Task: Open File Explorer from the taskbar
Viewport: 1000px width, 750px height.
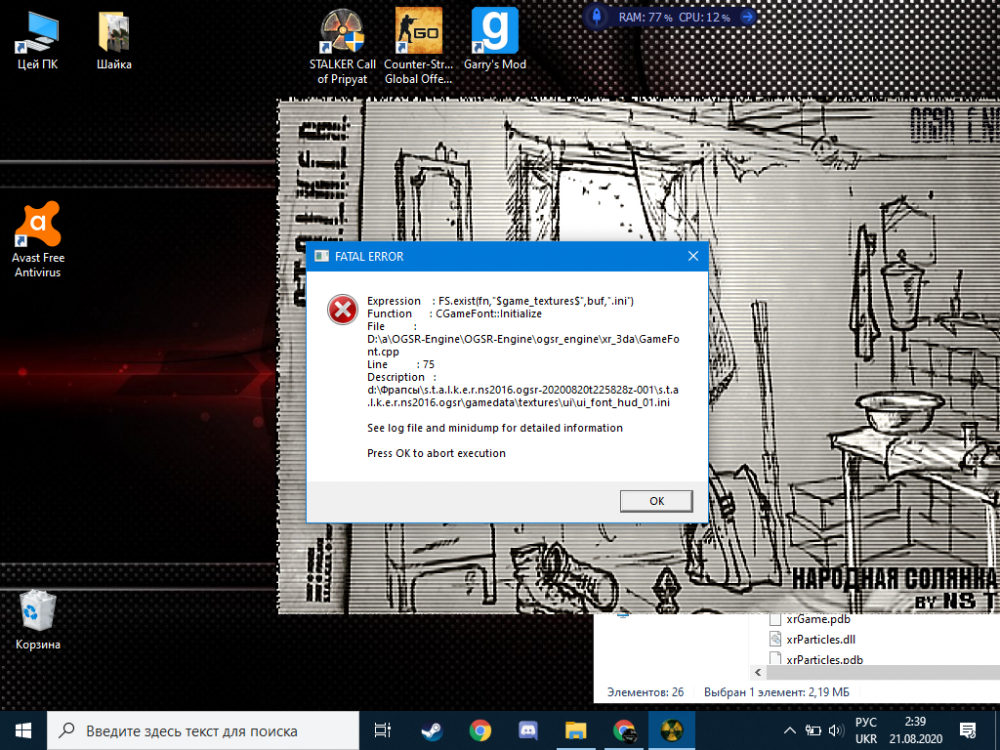Action: point(576,730)
